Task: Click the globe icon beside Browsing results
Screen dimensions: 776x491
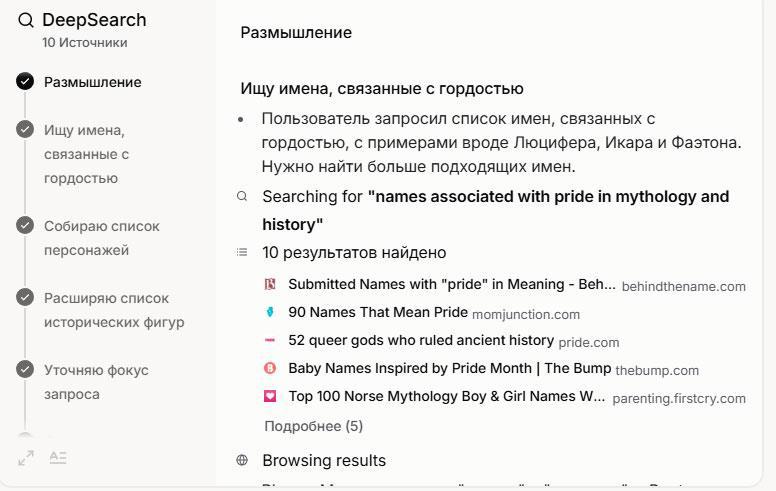Action: pyautogui.click(x=242, y=461)
